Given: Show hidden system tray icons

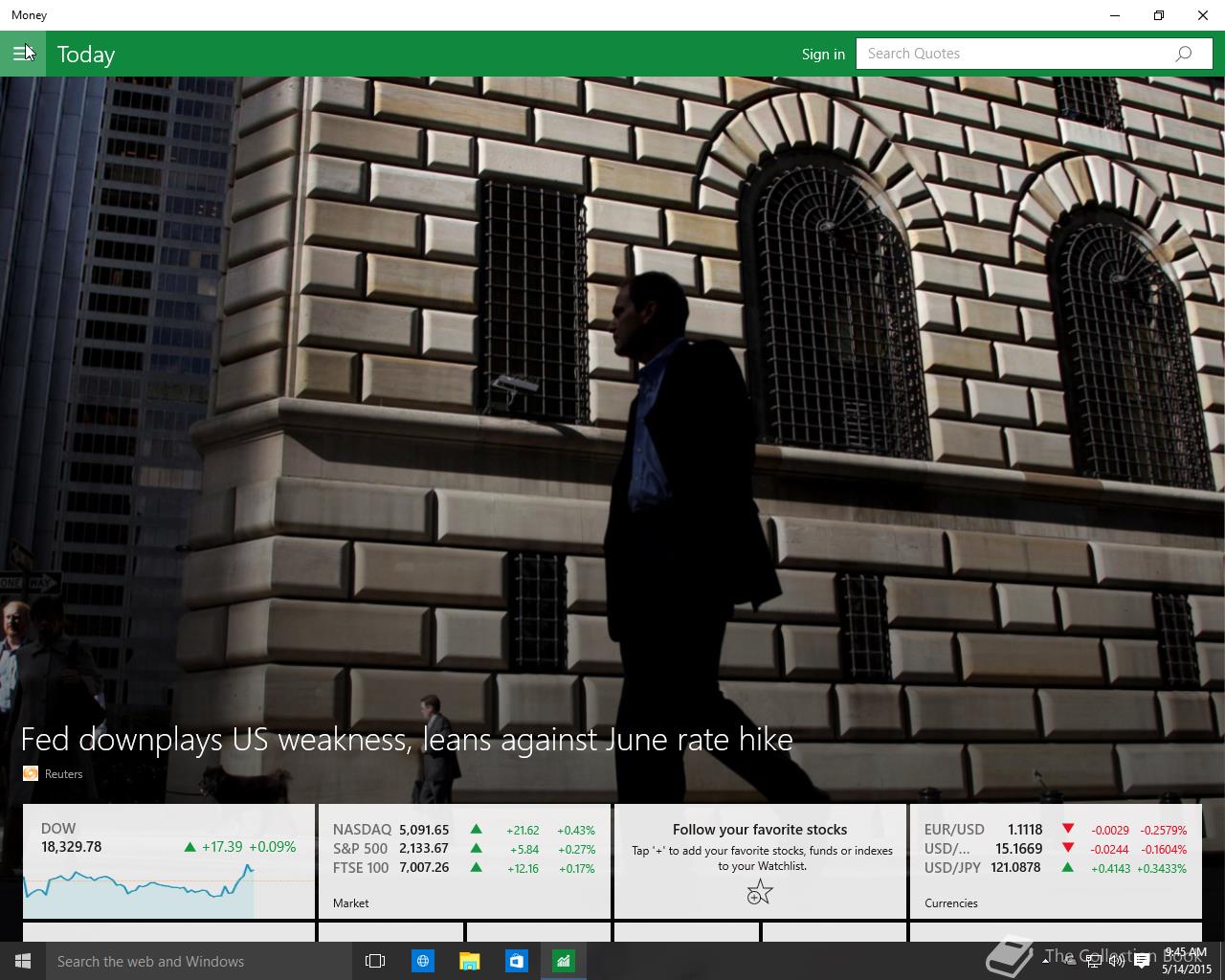Looking at the screenshot, I should (1045, 961).
